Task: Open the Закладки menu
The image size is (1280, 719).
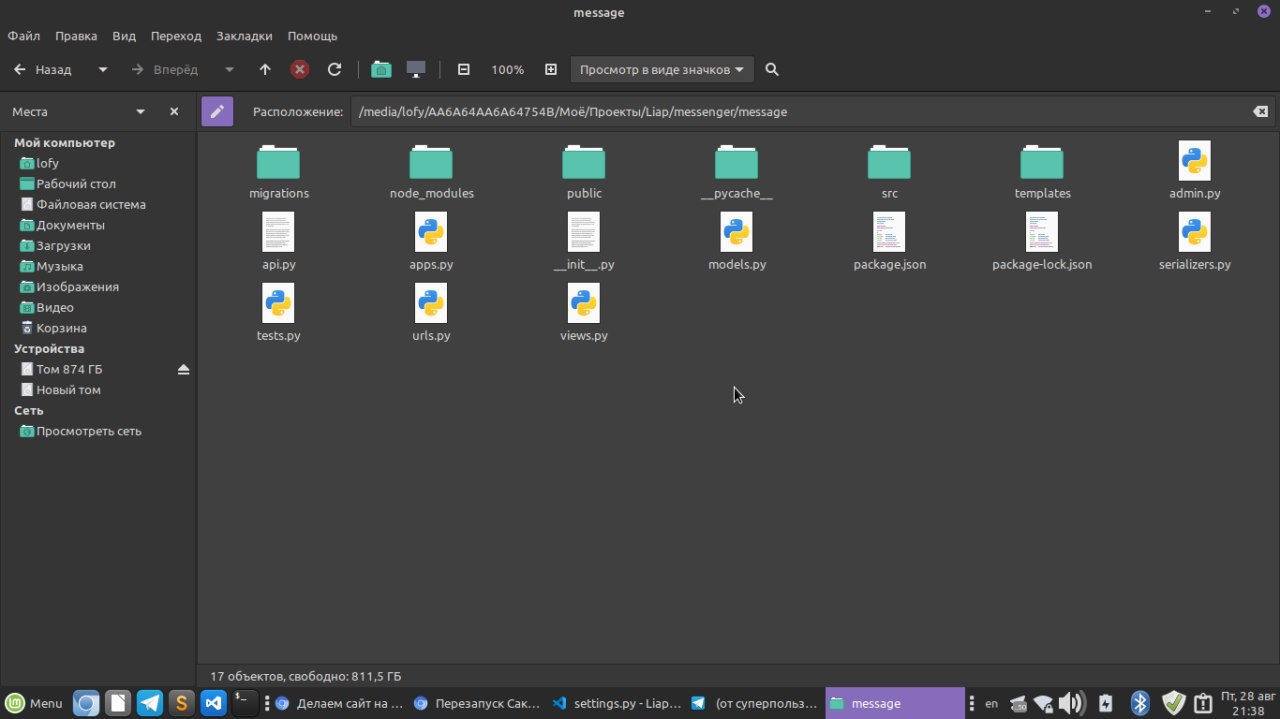Action: coord(244,36)
